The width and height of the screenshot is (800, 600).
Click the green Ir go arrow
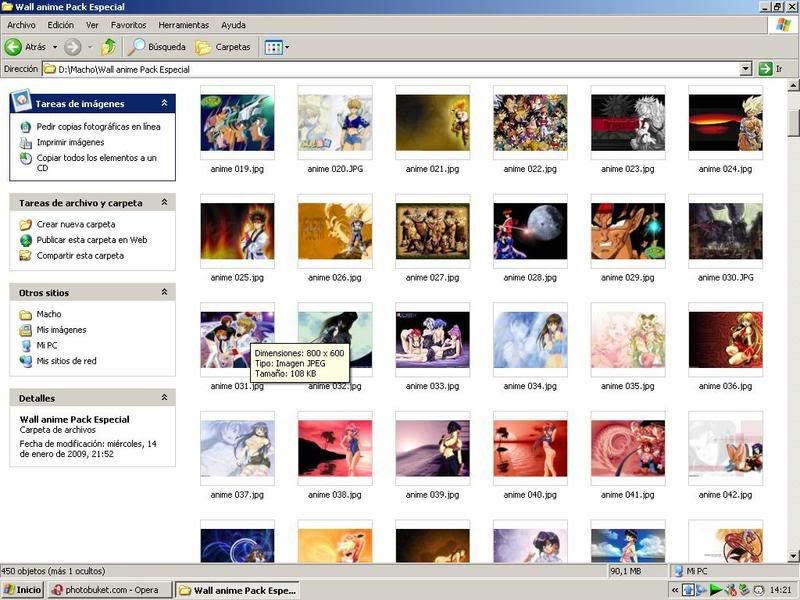(x=765, y=68)
